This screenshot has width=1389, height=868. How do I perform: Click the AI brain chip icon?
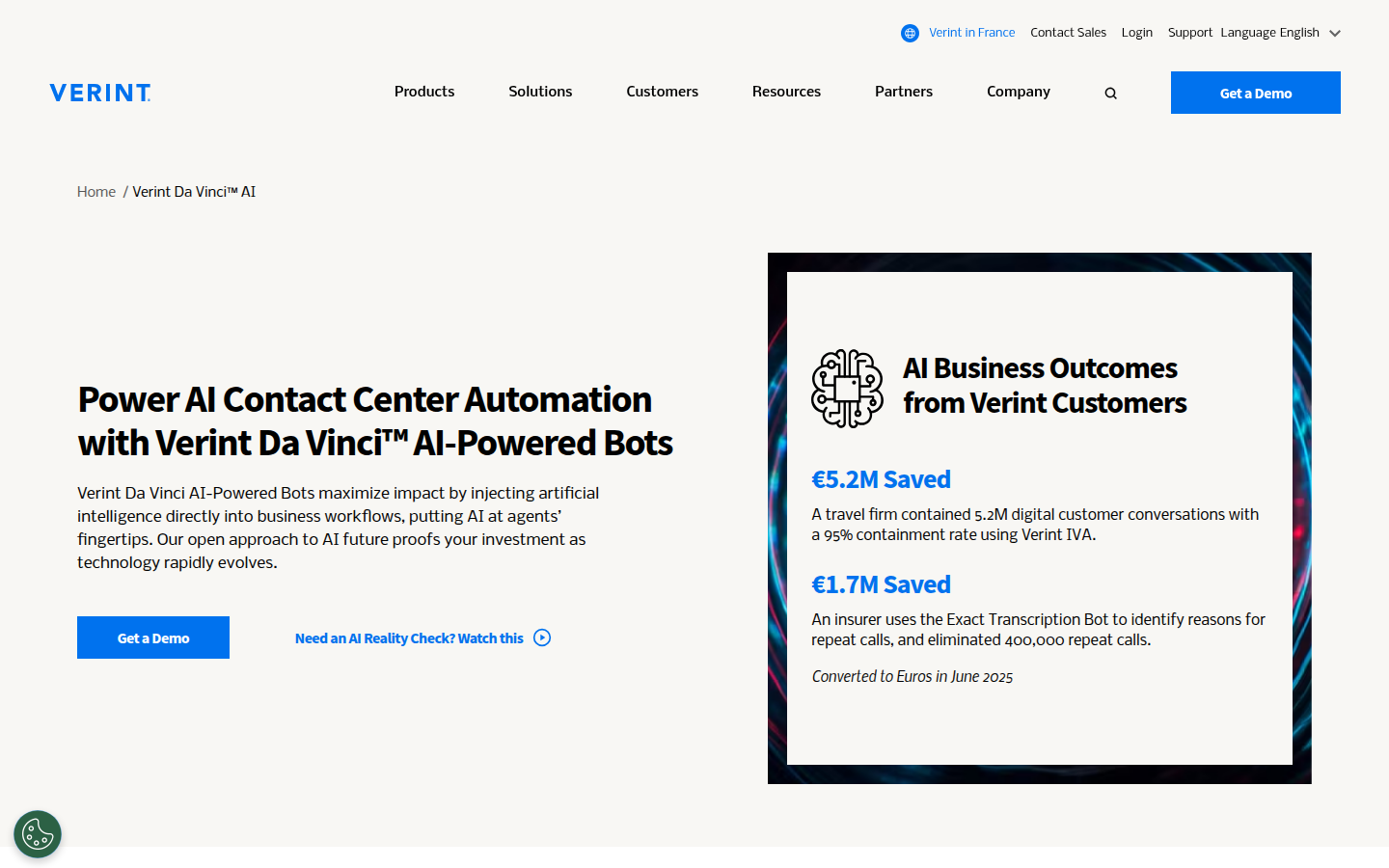pos(847,388)
